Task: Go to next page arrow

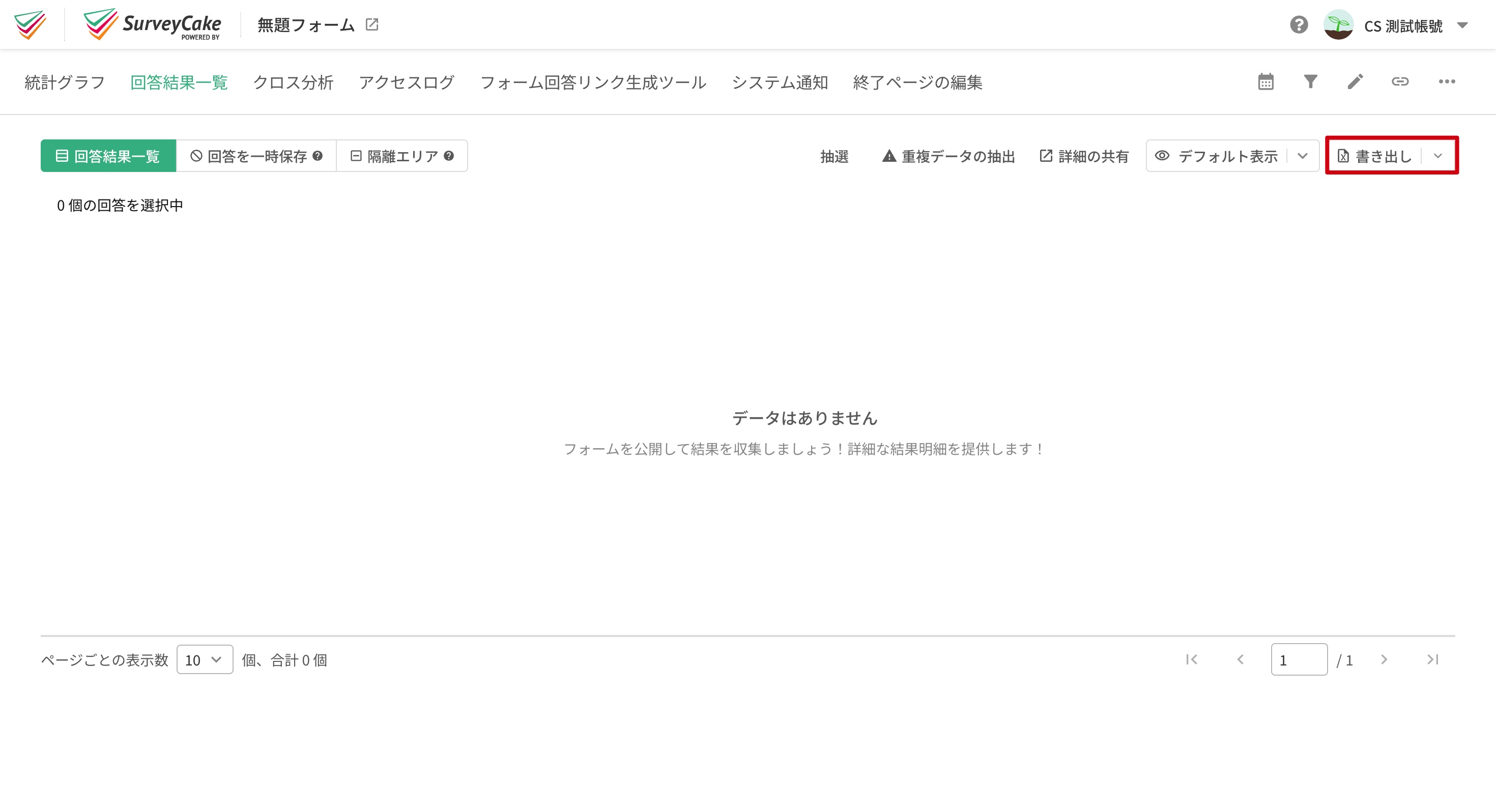Action: (x=1384, y=660)
